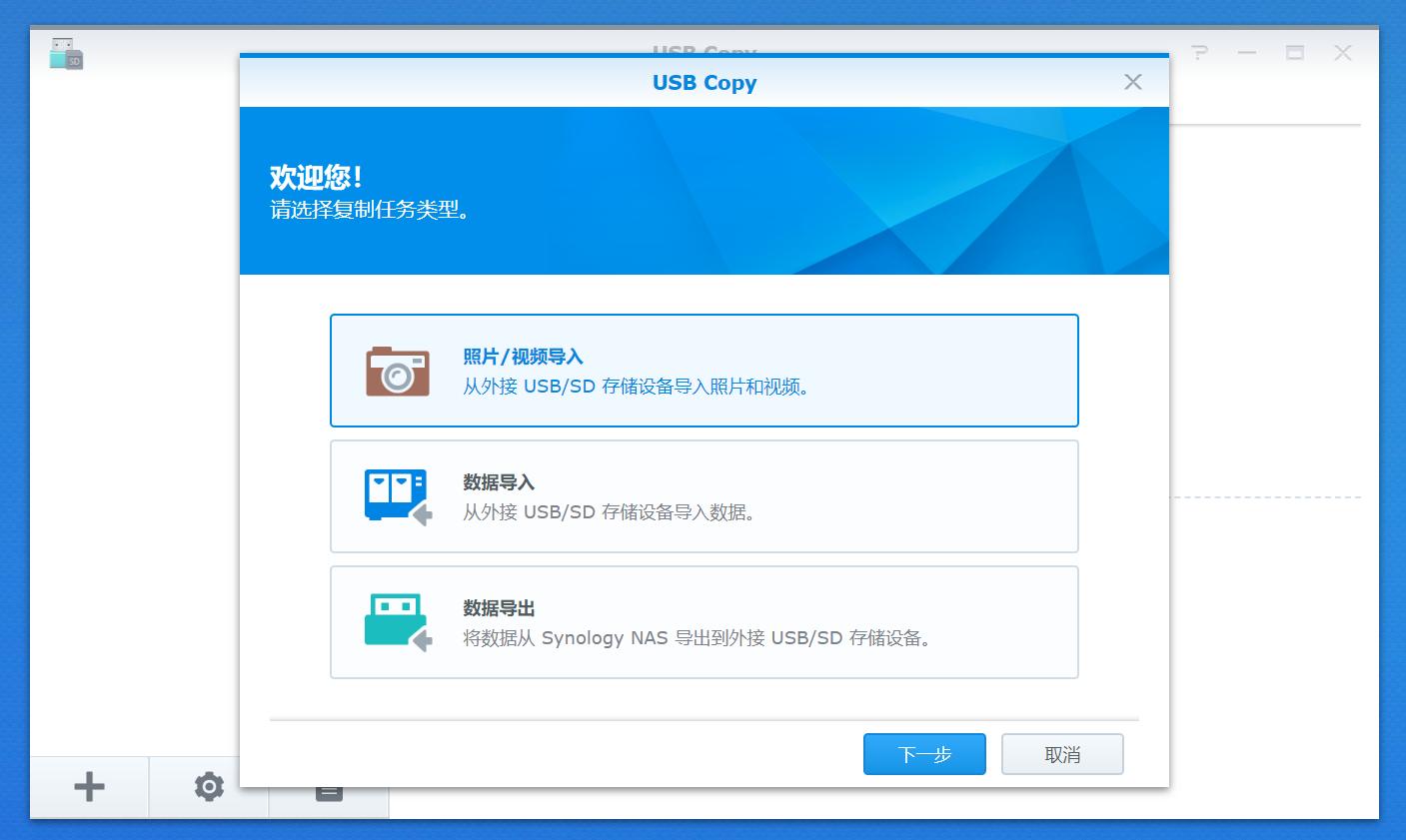
Task: Minimize the background USB Copy window
Action: pyautogui.click(x=1247, y=53)
